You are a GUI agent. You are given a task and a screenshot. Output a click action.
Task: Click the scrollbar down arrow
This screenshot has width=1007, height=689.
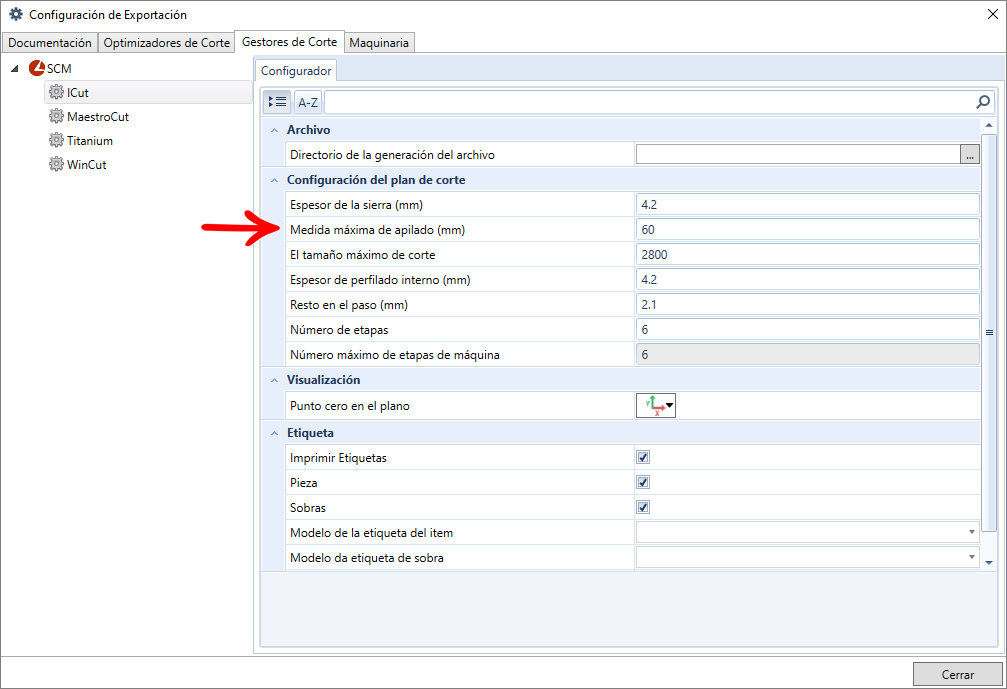(989, 563)
